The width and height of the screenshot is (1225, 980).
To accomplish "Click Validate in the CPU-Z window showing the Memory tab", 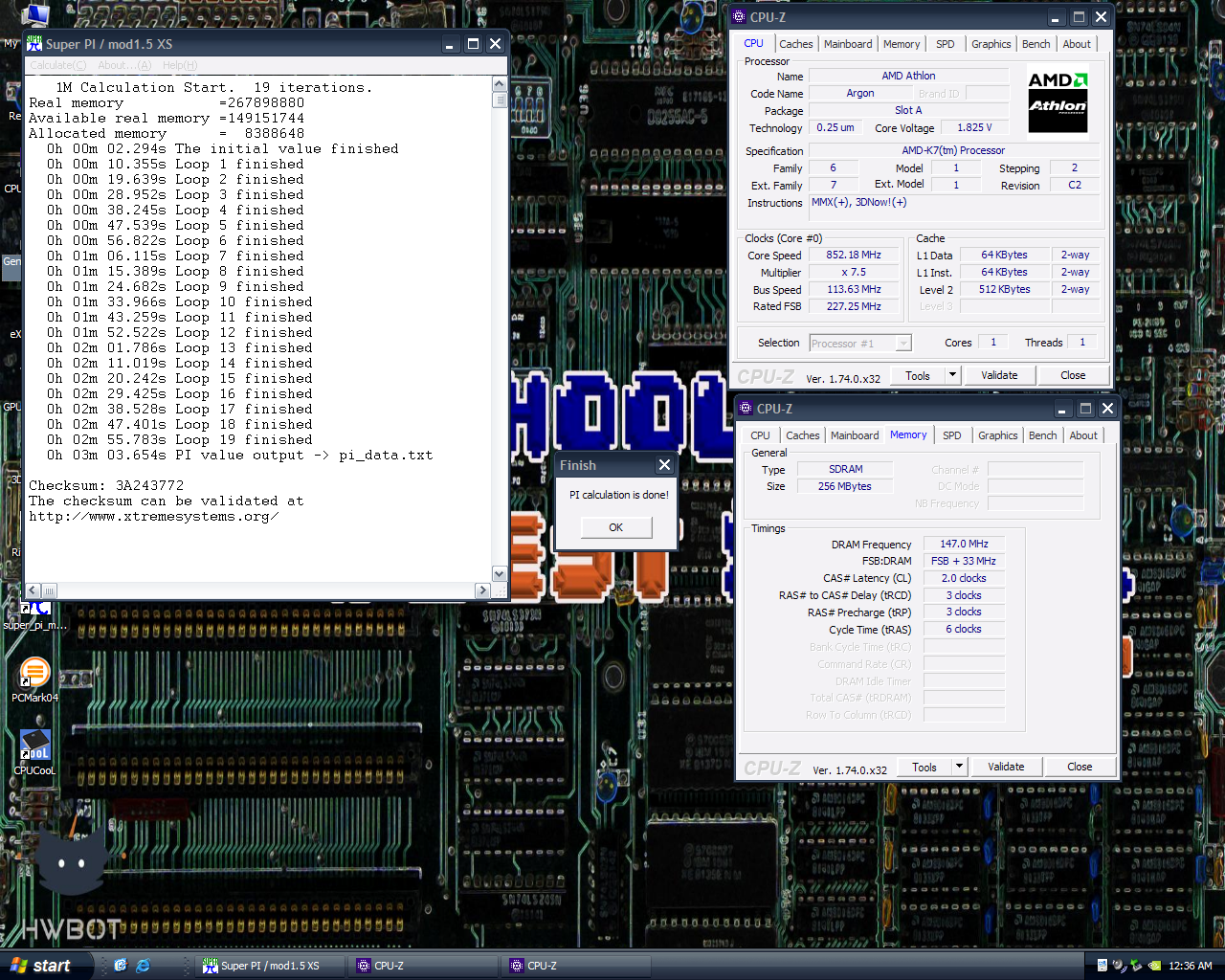I will pyautogui.click(x=1006, y=767).
